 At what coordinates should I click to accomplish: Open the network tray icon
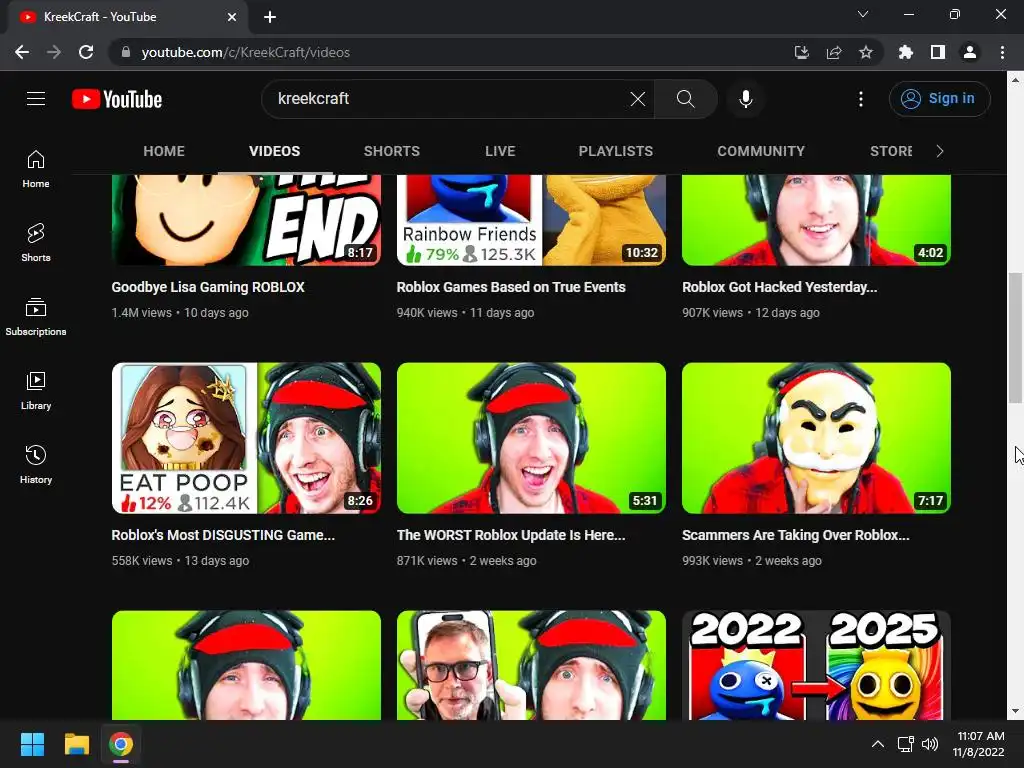pyautogui.click(x=905, y=744)
